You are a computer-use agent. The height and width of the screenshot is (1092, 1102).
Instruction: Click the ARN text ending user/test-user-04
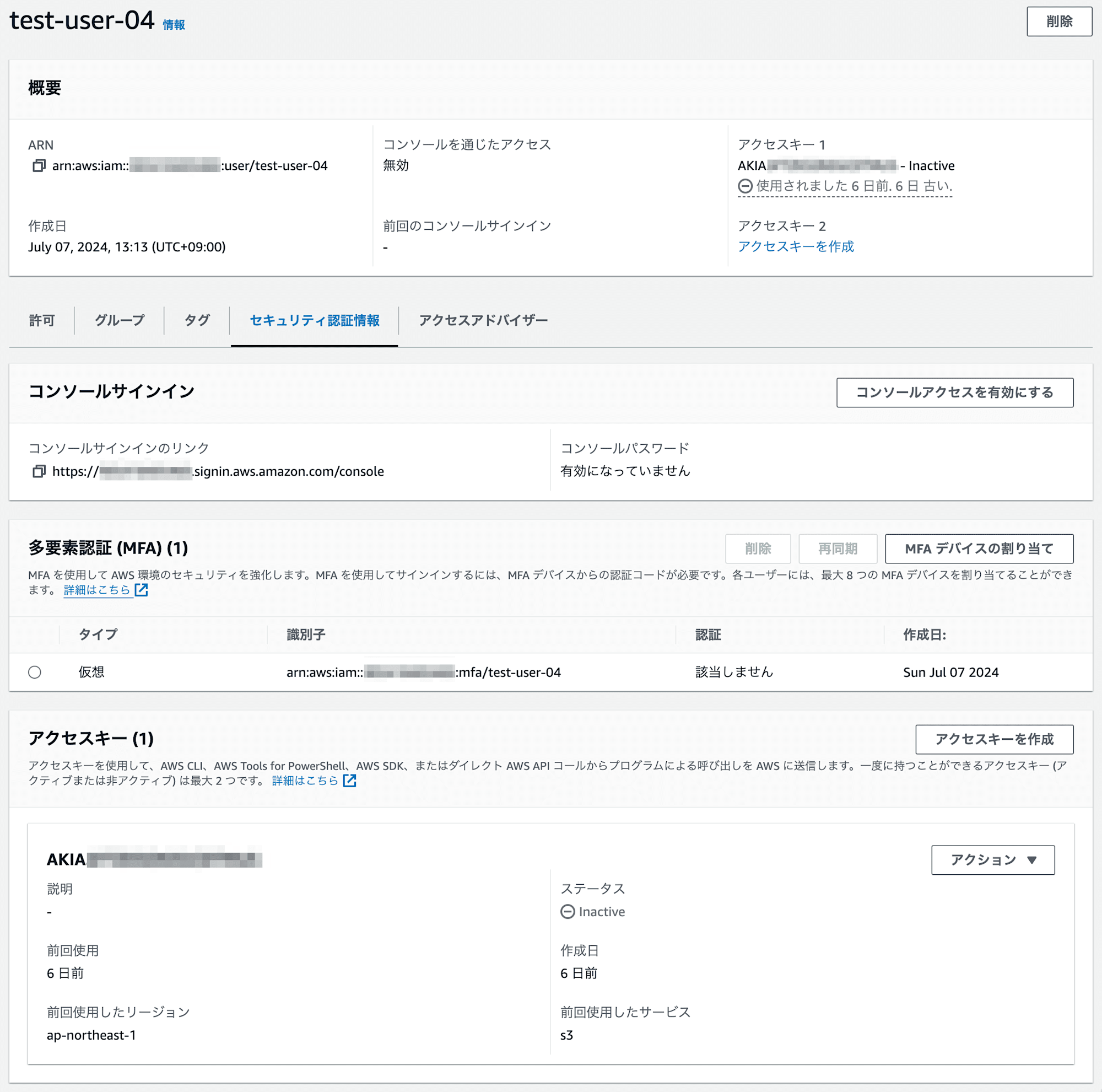pyautogui.click(x=190, y=165)
